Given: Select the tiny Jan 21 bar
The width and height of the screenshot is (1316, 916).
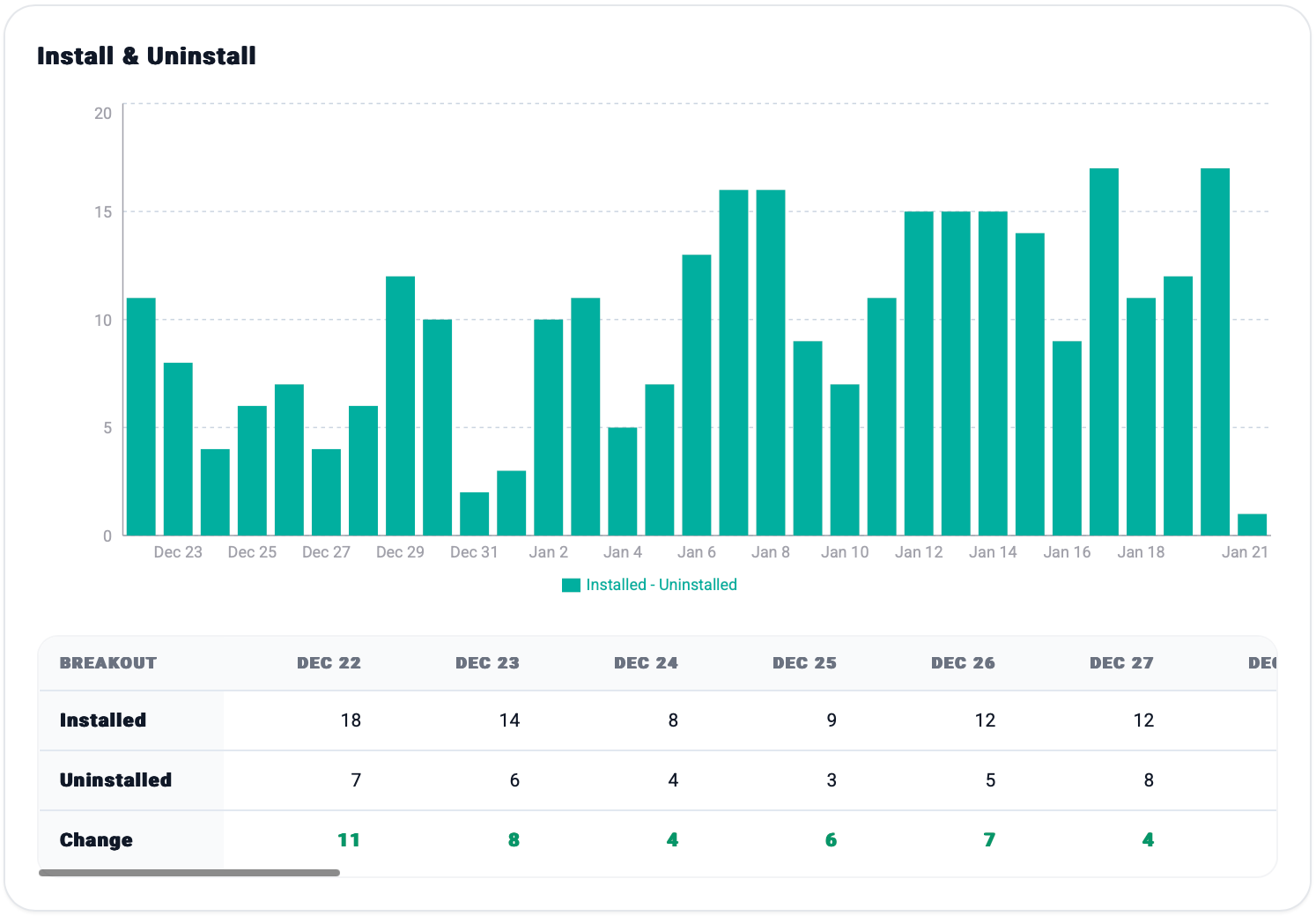Looking at the screenshot, I should tap(1252, 525).
